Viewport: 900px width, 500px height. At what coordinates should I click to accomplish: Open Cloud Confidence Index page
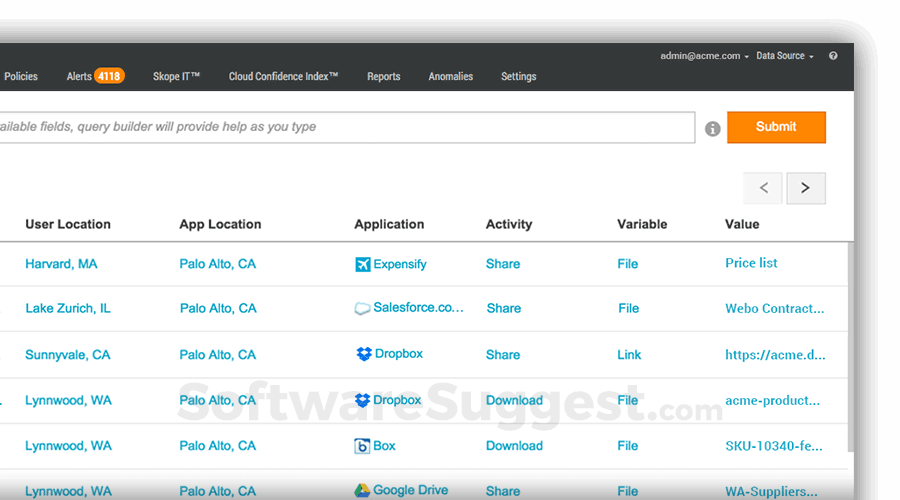click(284, 76)
